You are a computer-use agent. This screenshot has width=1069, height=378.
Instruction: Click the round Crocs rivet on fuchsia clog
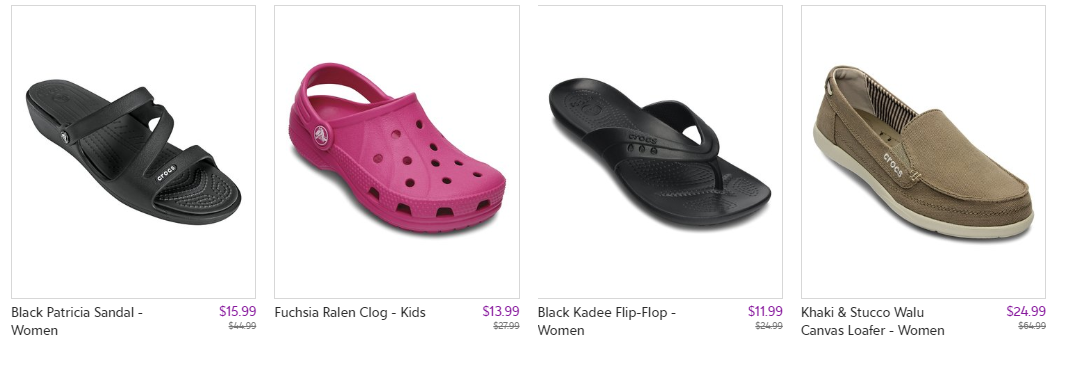[x=322, y=136]
